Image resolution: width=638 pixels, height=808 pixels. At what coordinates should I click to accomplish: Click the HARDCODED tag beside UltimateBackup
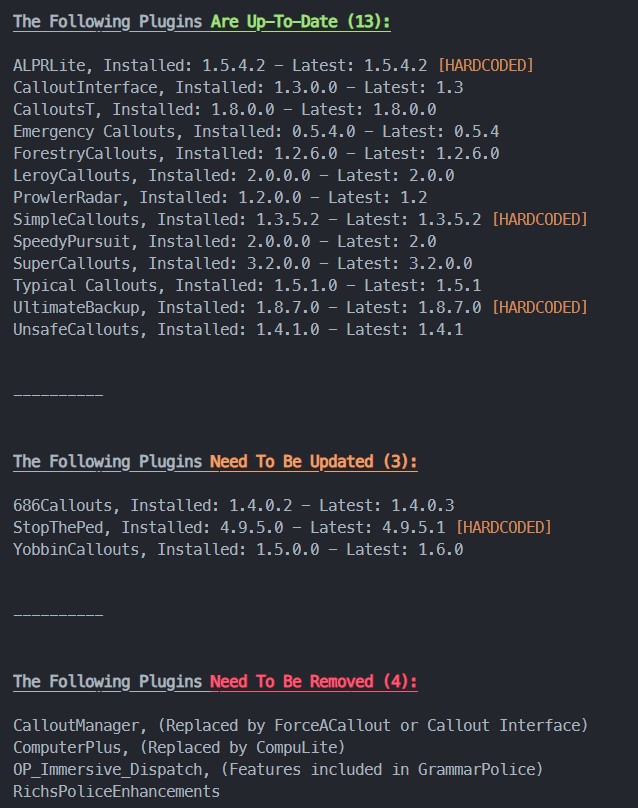540,307
